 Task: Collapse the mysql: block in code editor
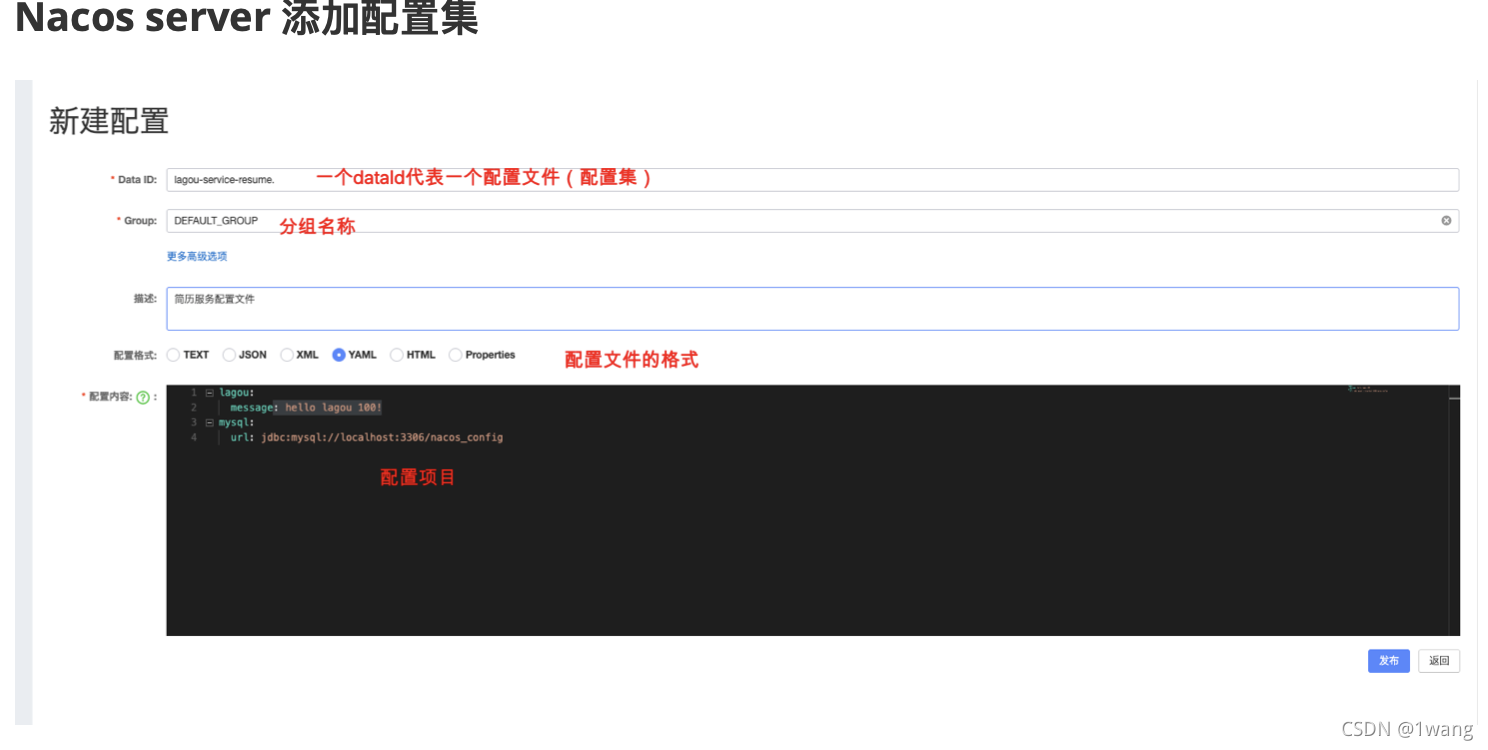(209, 423)
